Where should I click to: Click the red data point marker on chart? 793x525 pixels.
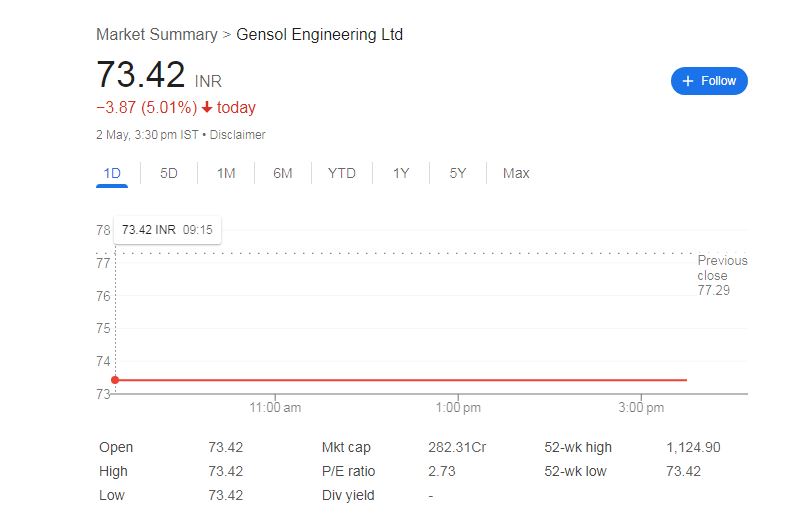[115, 380]
